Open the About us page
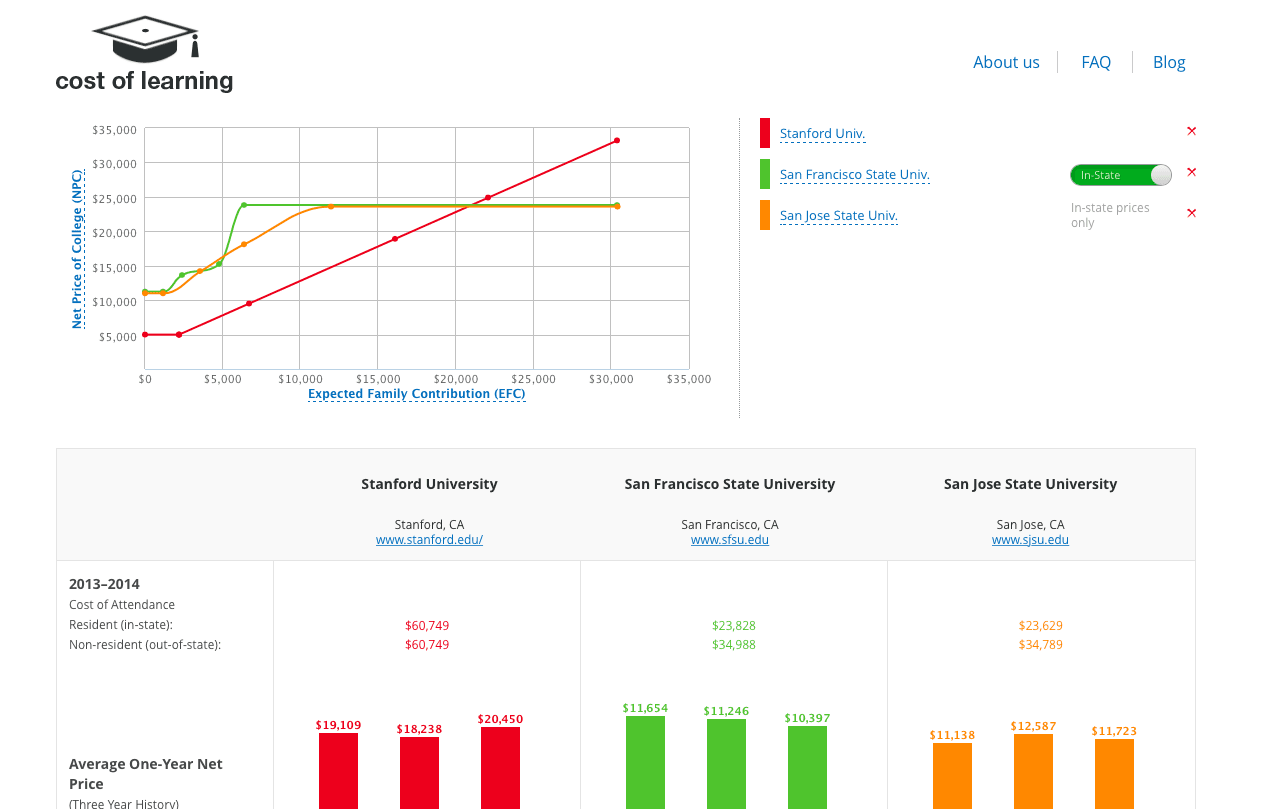The height and width of the screenshot is (809, 1262). coord(1006,62)
